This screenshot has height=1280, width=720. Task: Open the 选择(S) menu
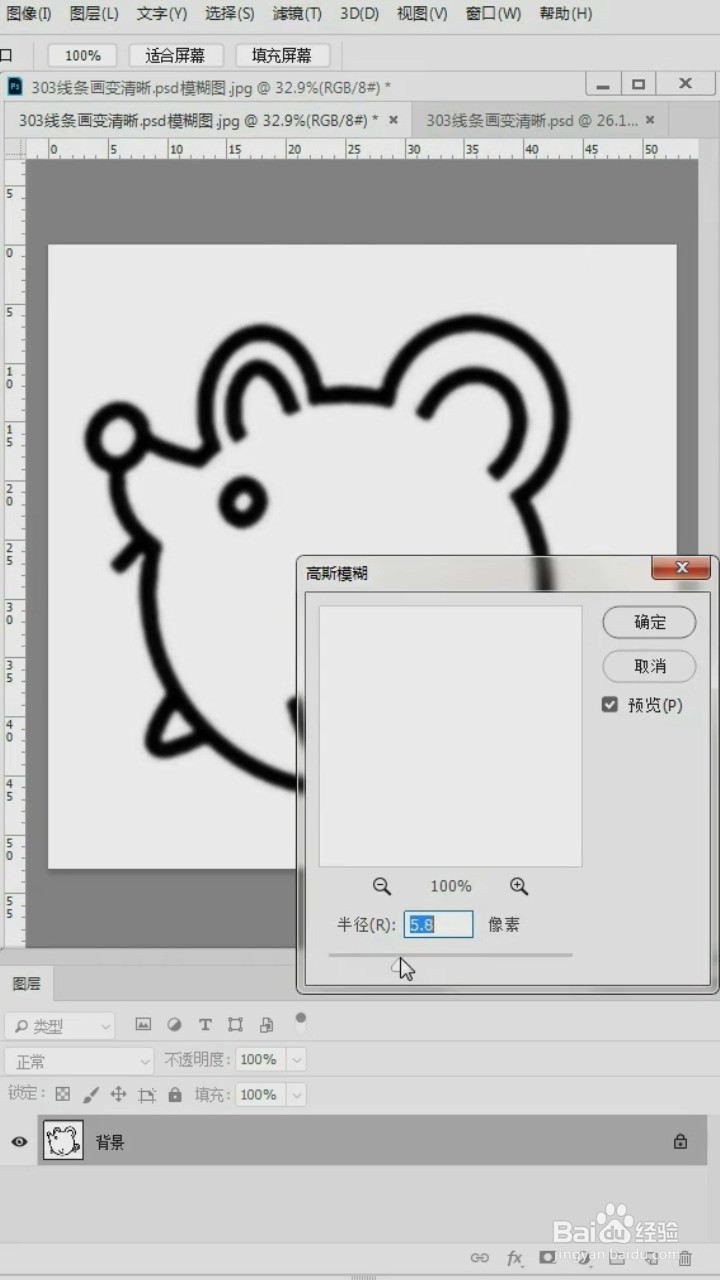coord(229,14)
